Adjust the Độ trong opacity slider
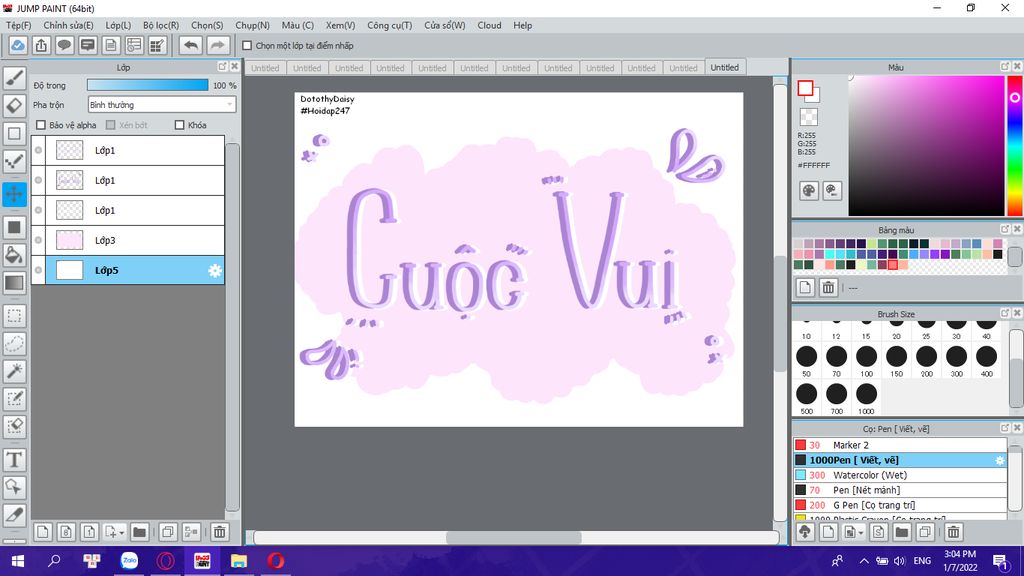The image size is (1024, 576). pos(148,85)
